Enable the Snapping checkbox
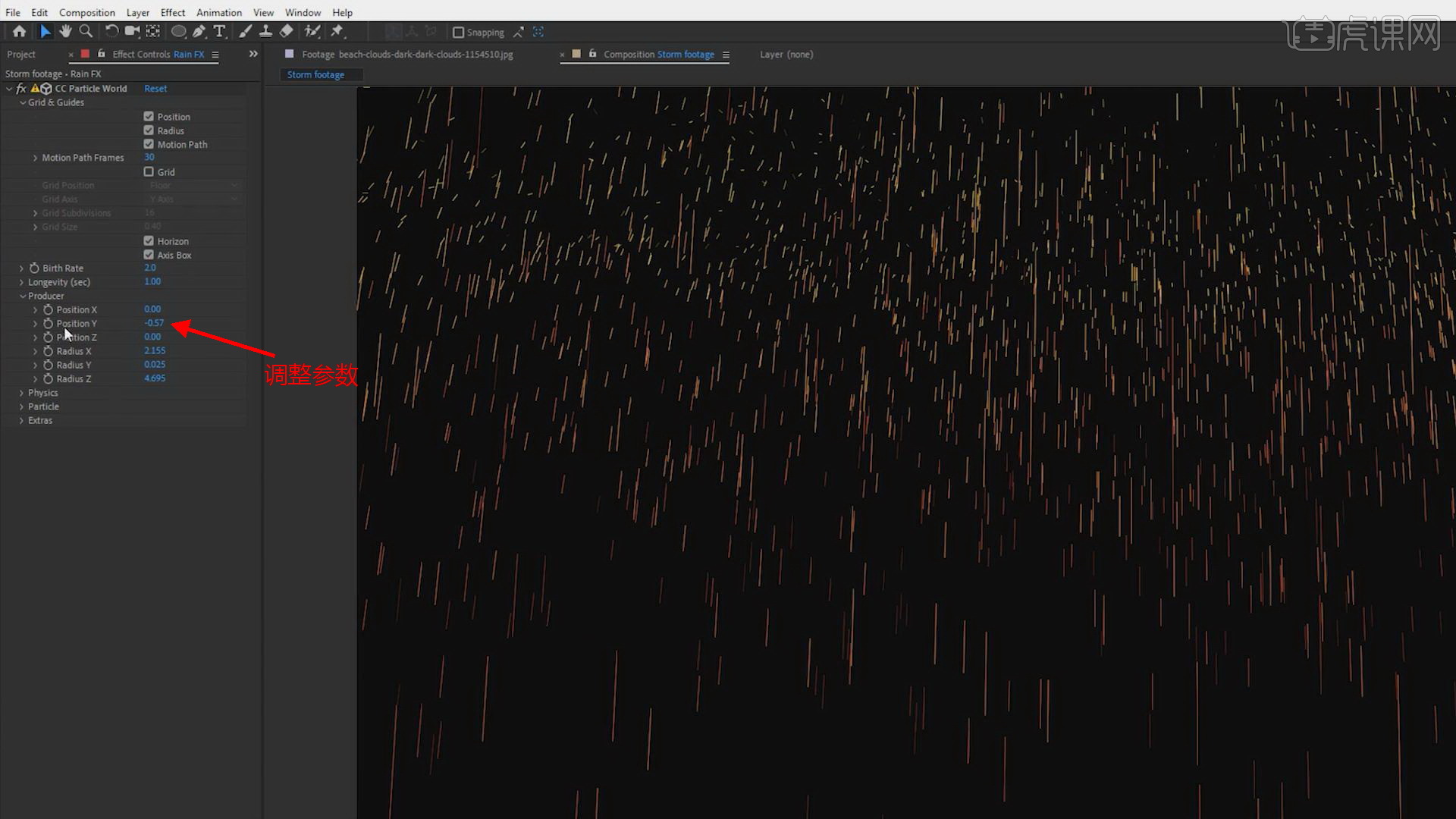1456x819 pixels. [458, 33]
